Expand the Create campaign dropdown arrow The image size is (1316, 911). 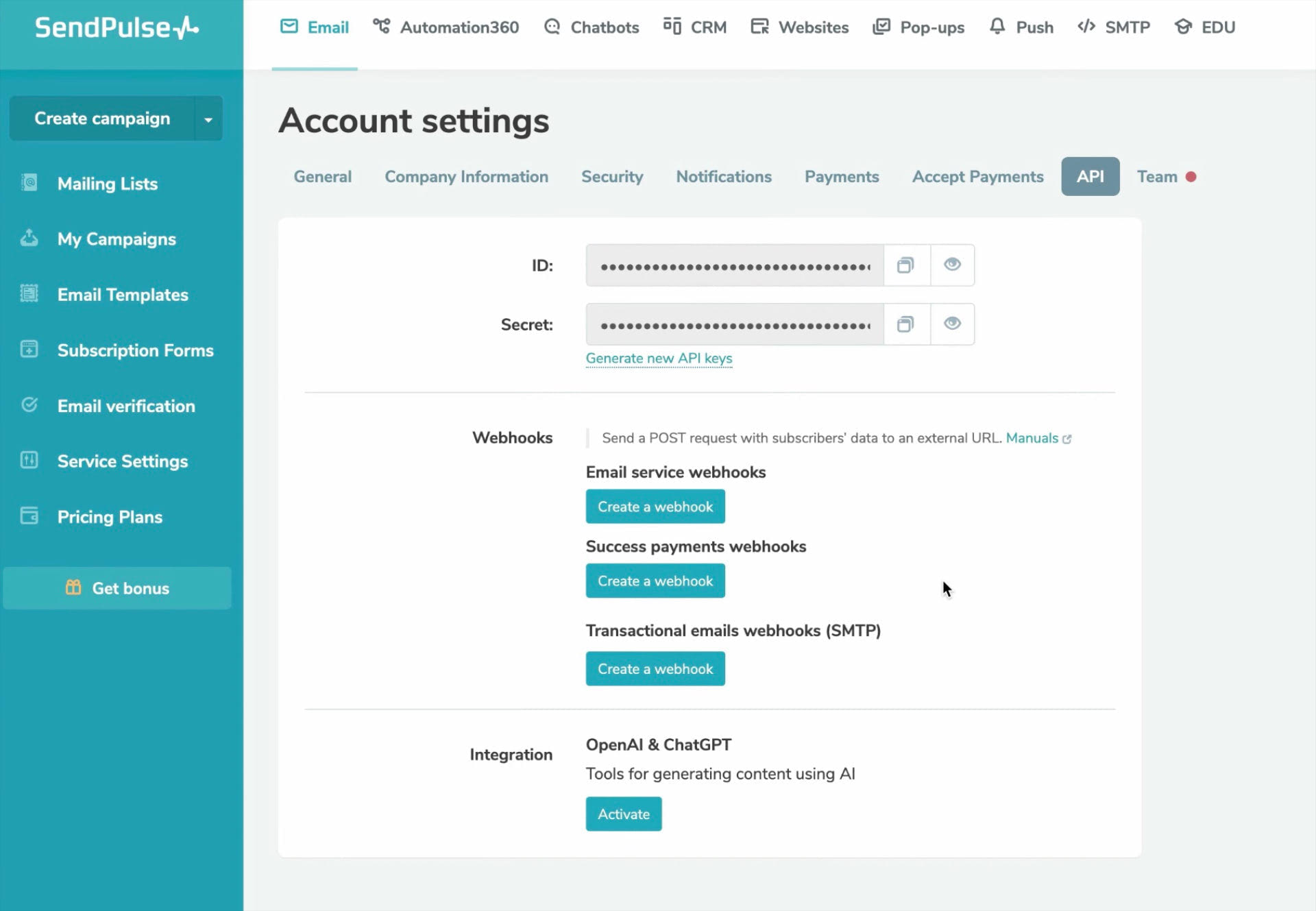coord(208,119)
